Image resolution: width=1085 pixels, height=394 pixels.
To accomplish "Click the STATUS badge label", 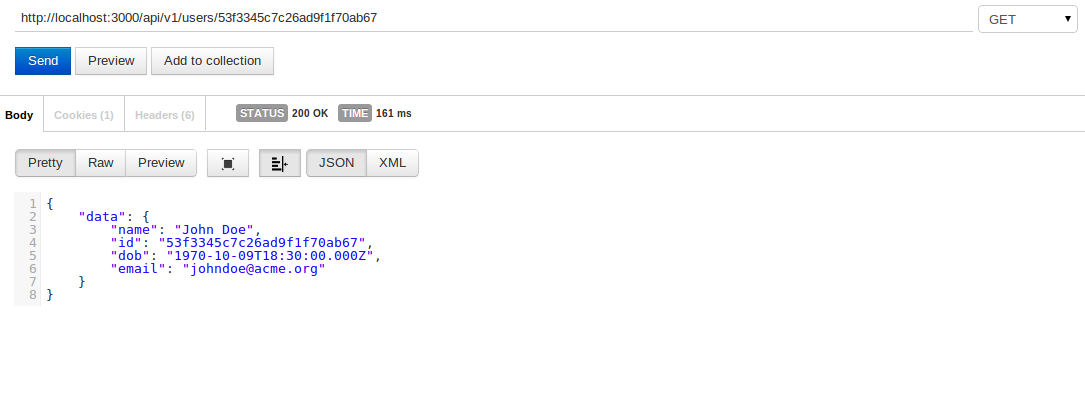I will point(262,113).
